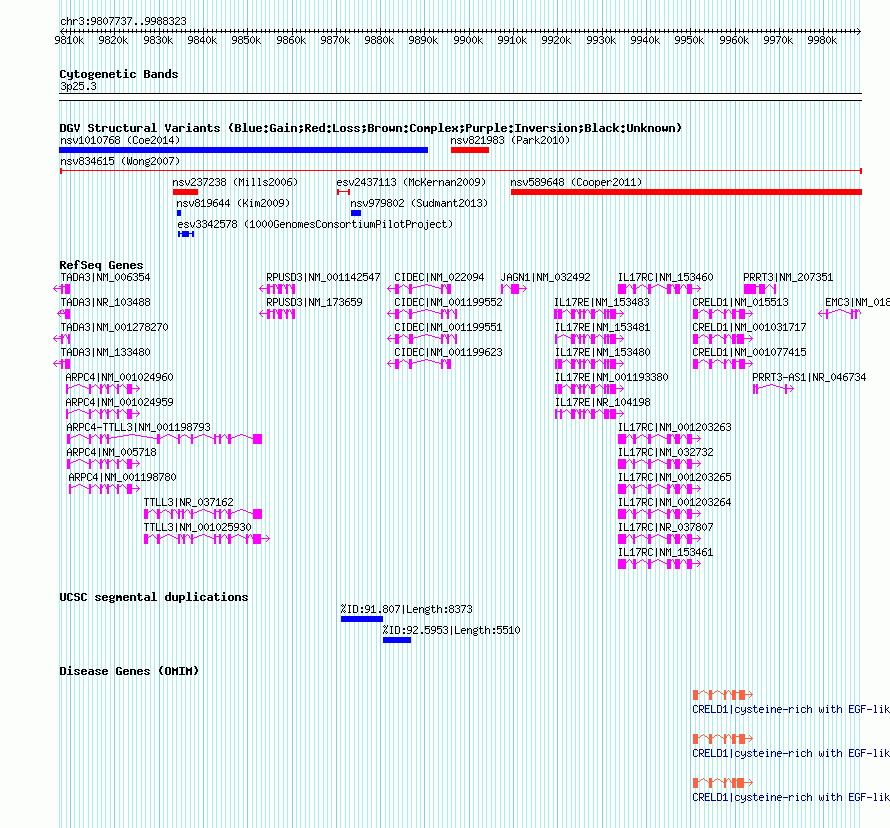Open the DGV Structural Variants track title
890x828 pixels.
tap(371, 128)
